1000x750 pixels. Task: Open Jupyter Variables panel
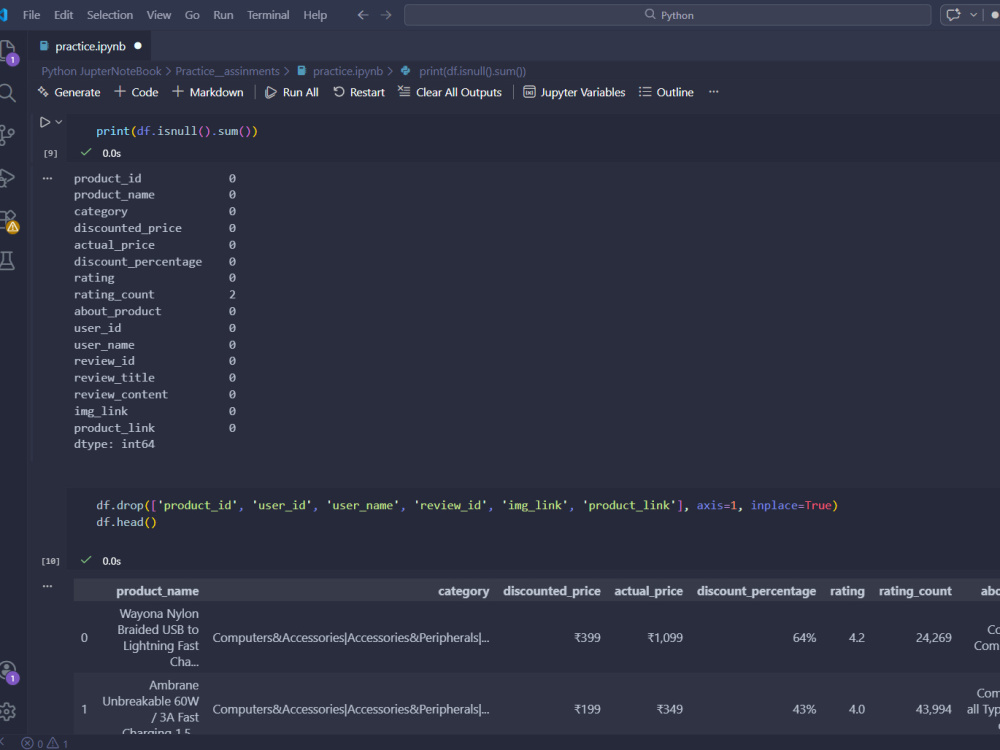575,92
